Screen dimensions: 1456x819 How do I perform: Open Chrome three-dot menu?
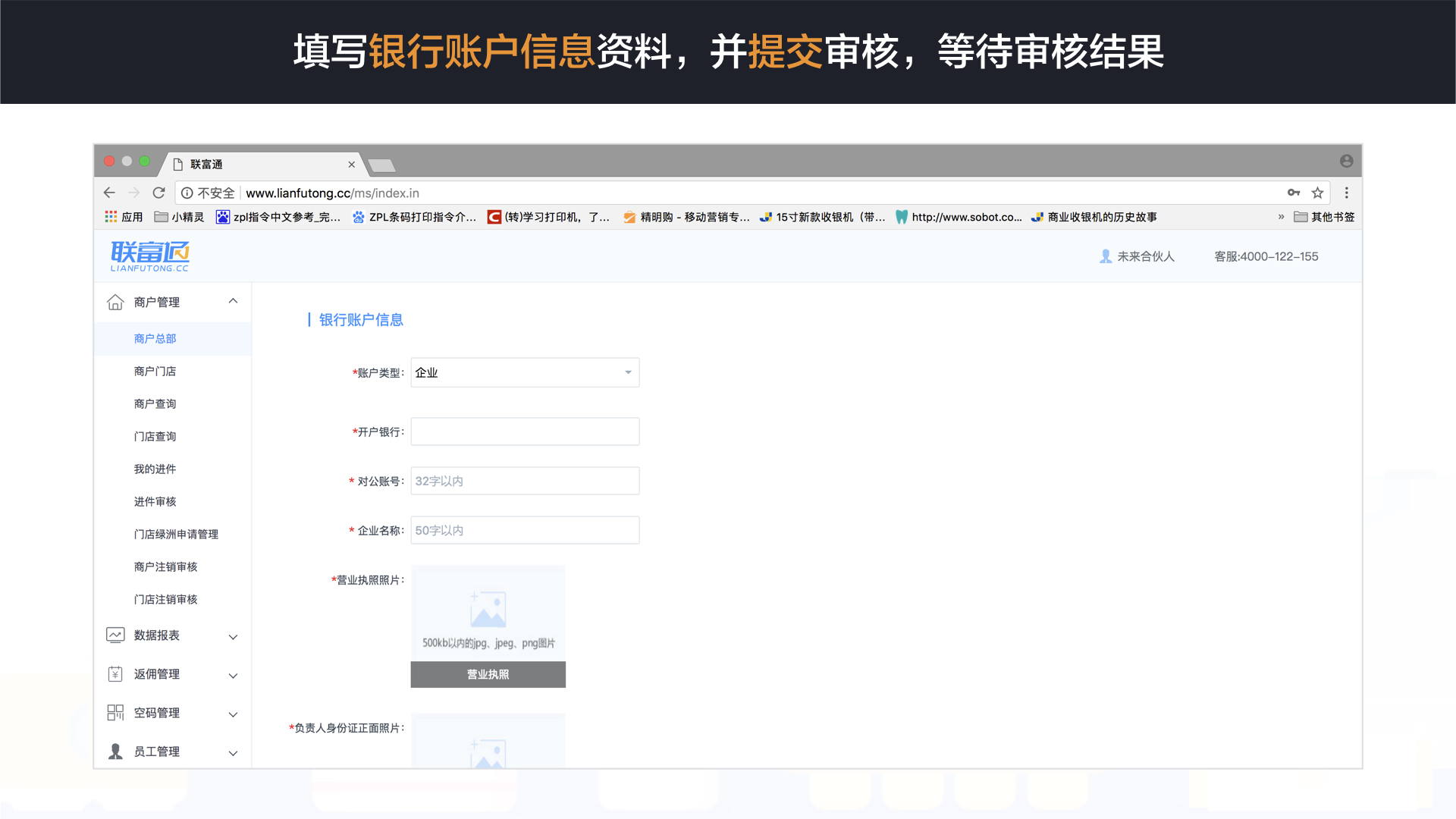click(1347, 193)
